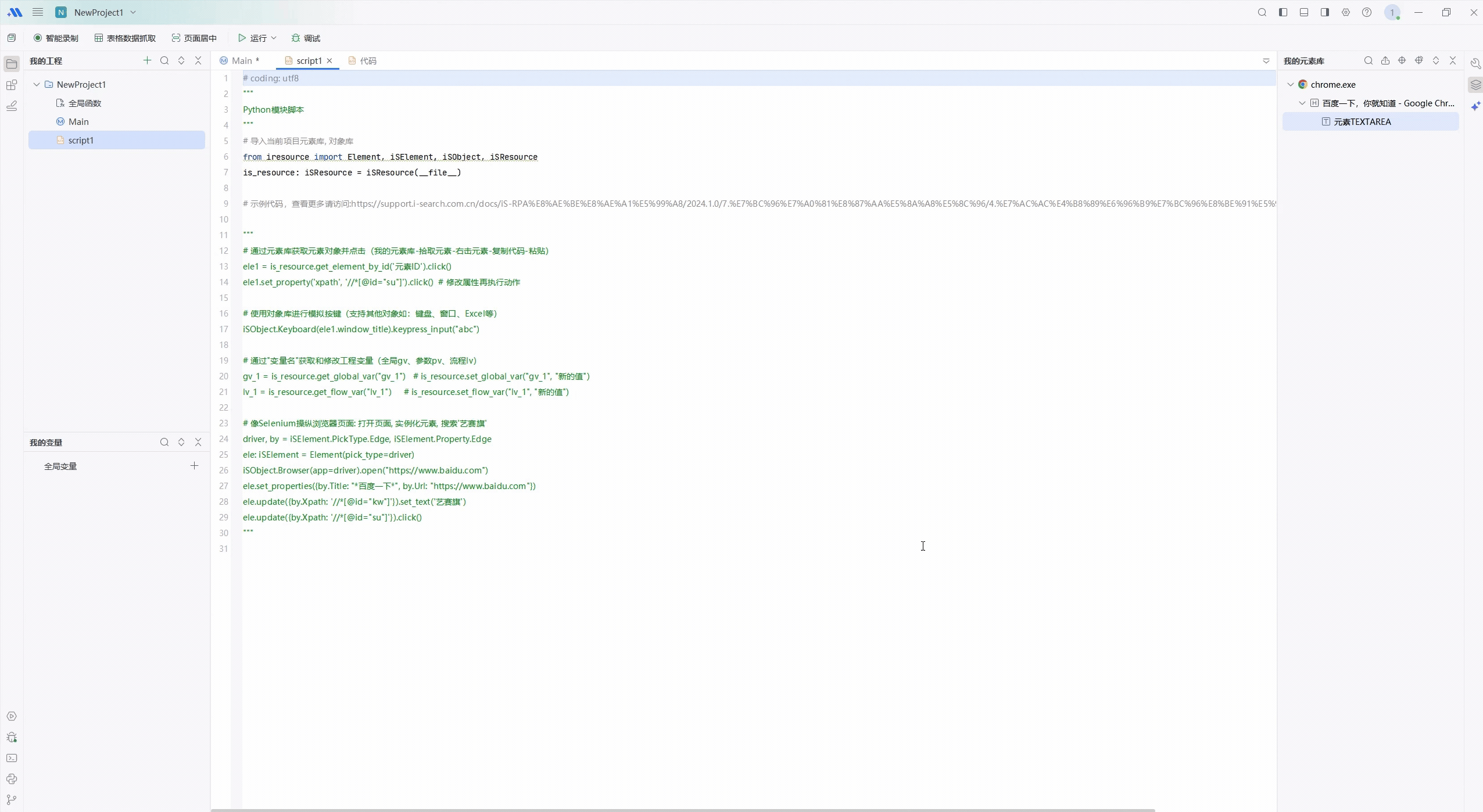Image resolution: width=1483 pixels, height=812 pixels.
Task: Click the 智能录制 smart record button
Action: tap(56, 38)
